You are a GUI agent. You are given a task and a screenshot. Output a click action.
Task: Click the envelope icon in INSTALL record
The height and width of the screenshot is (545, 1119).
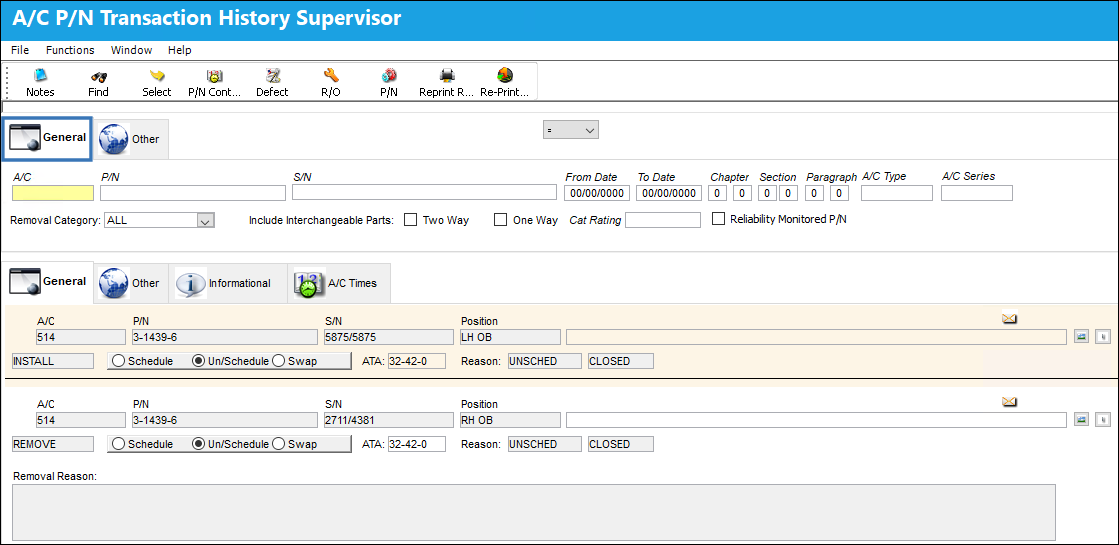(x=1009, y=319)
